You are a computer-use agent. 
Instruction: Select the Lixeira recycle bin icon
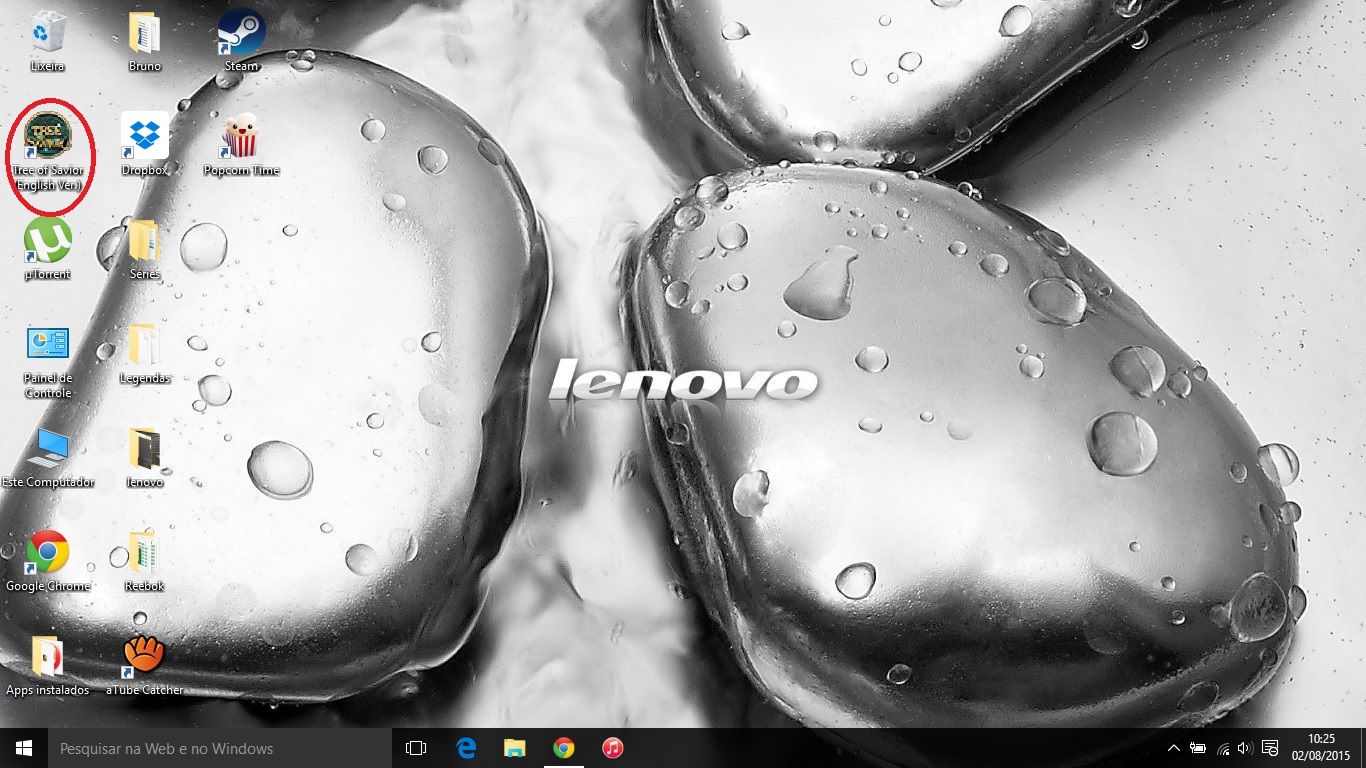click(48, 35)
